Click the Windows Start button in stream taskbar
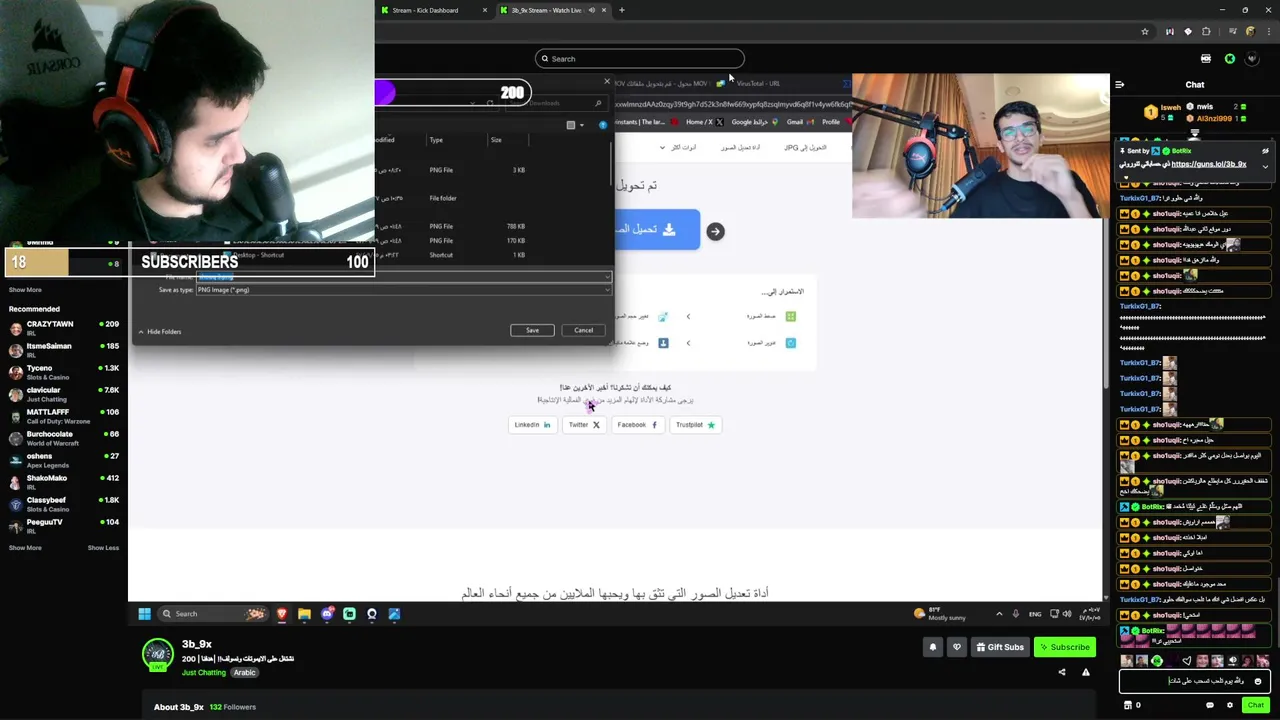This screenshot has height=720, width=1280. pos(144,614)
